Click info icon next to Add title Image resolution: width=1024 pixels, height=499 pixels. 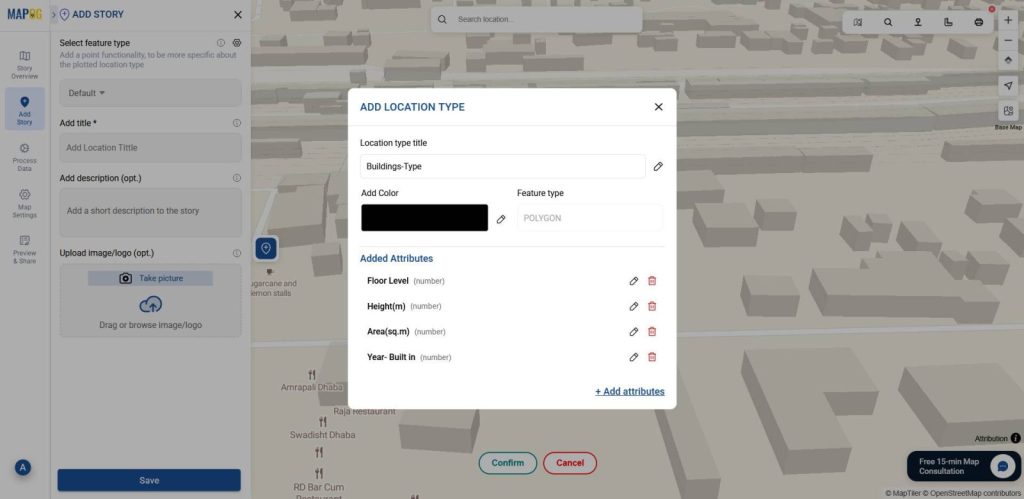tap(237, 123)
